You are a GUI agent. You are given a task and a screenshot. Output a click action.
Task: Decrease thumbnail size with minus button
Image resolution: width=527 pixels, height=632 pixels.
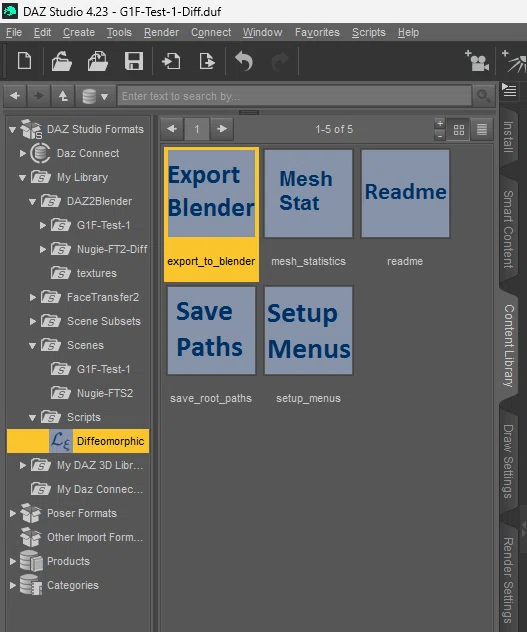[440, 135]
